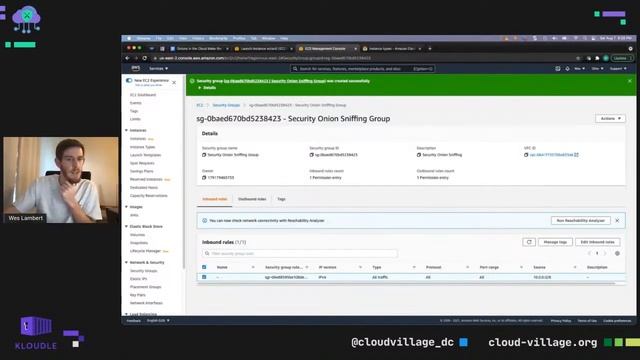The width and height of the screenshot is (640, 360).
Task: Open a new browser tab with plus button
Action: (x=430, y=49)
